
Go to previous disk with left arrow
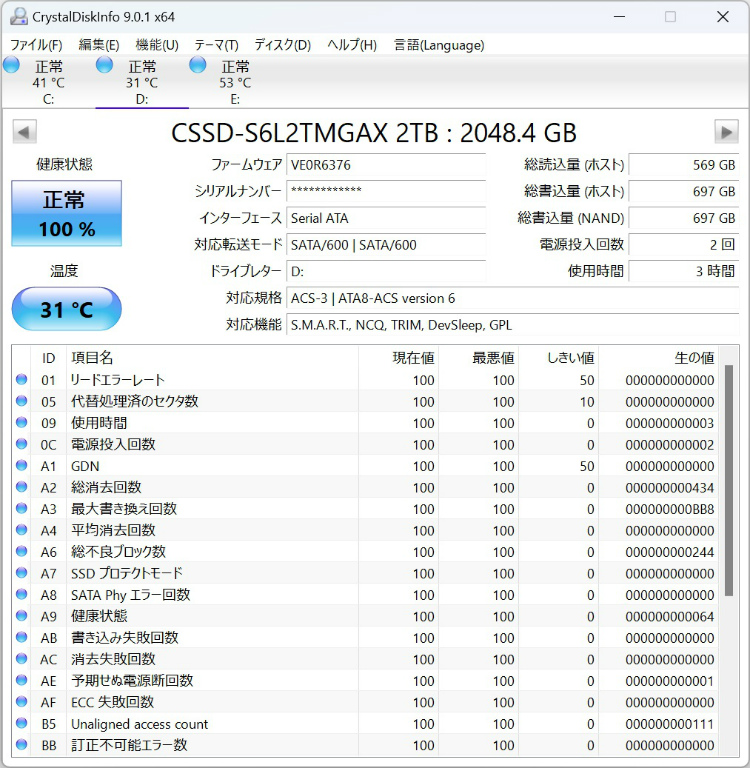tap(24, 132)
